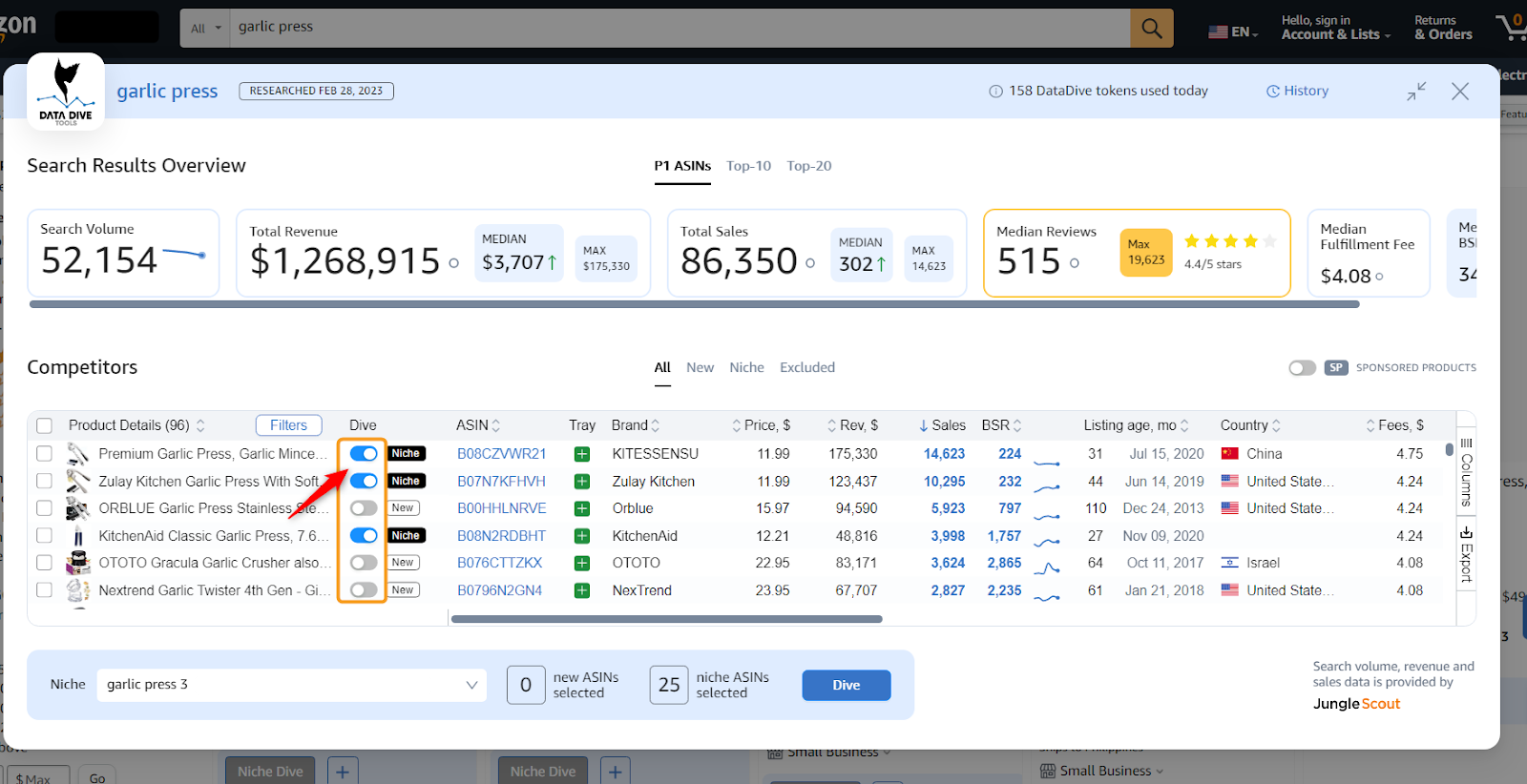Image resolution: width=1527 pixels, height=784 pixels.
Task: Toggle Dive switch for Premium Garlic Press
Action: pyautogui.click(x=364, y=454)
